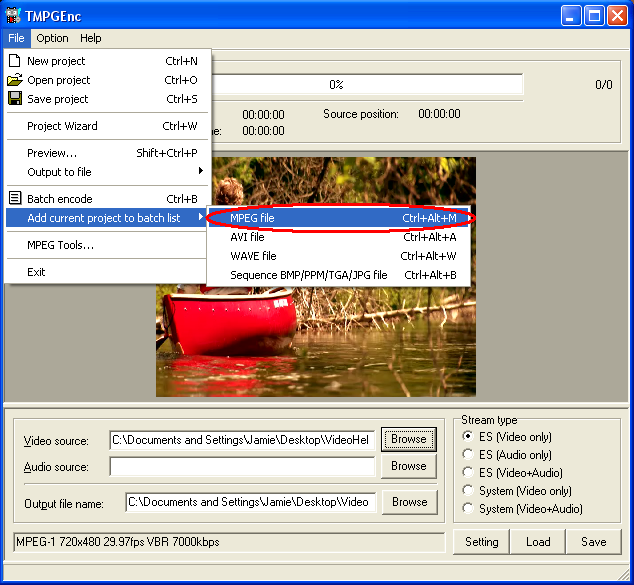Click the TMPGEnc title bar app icon

coord(13,16)
